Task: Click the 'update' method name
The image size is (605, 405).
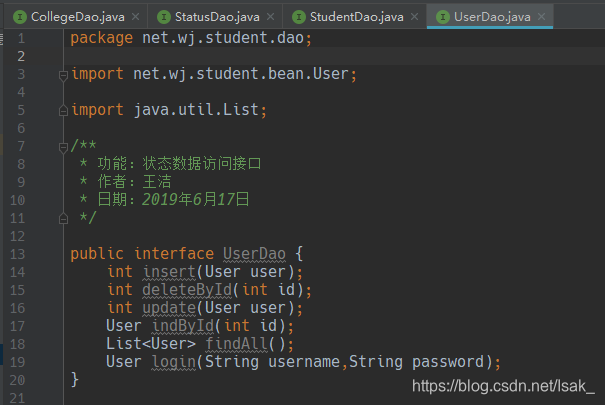Action: [169, 308]
